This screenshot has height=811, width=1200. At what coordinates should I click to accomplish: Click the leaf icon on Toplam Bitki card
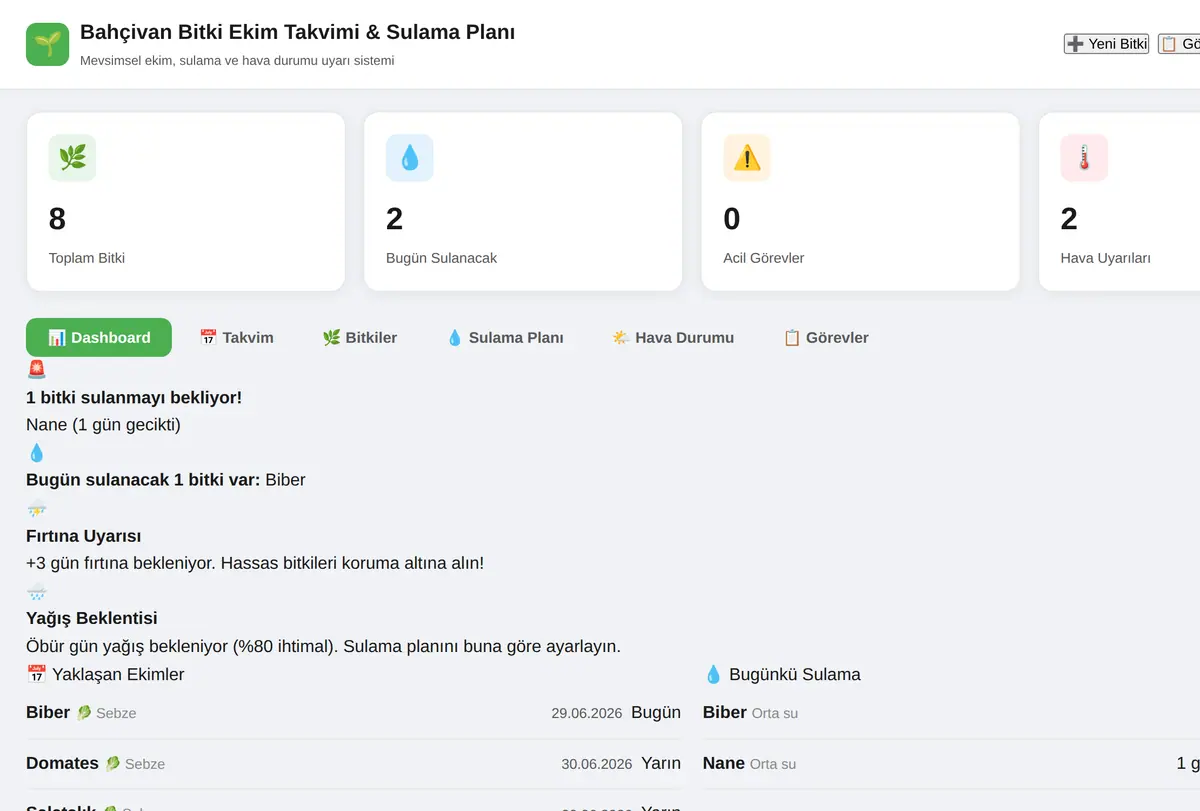(x=72, y=158)
